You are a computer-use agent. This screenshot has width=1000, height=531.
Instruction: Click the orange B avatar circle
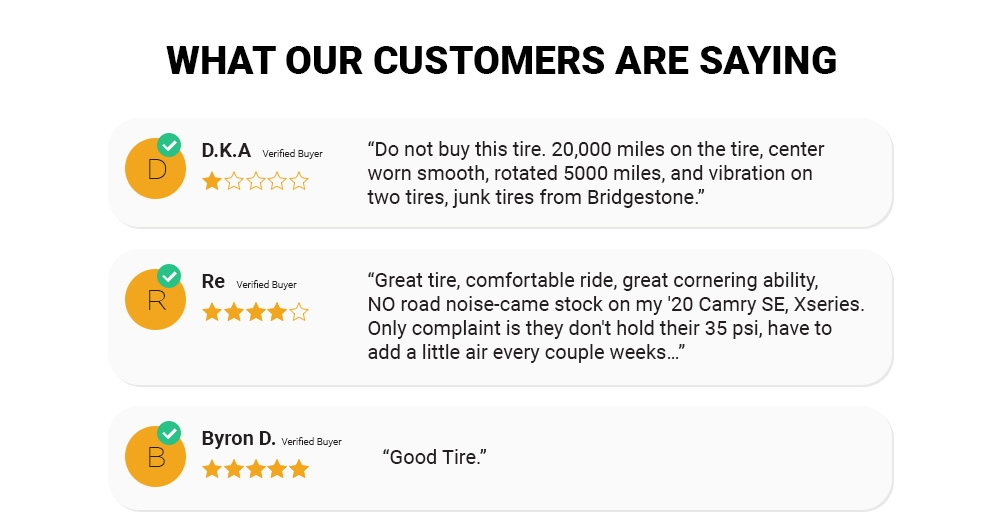pyautogui.click(x=155, y=457)
